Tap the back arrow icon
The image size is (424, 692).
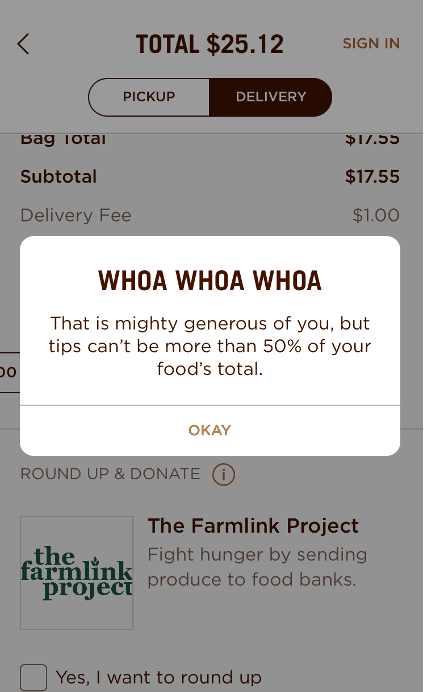click(x=23, y=44)
